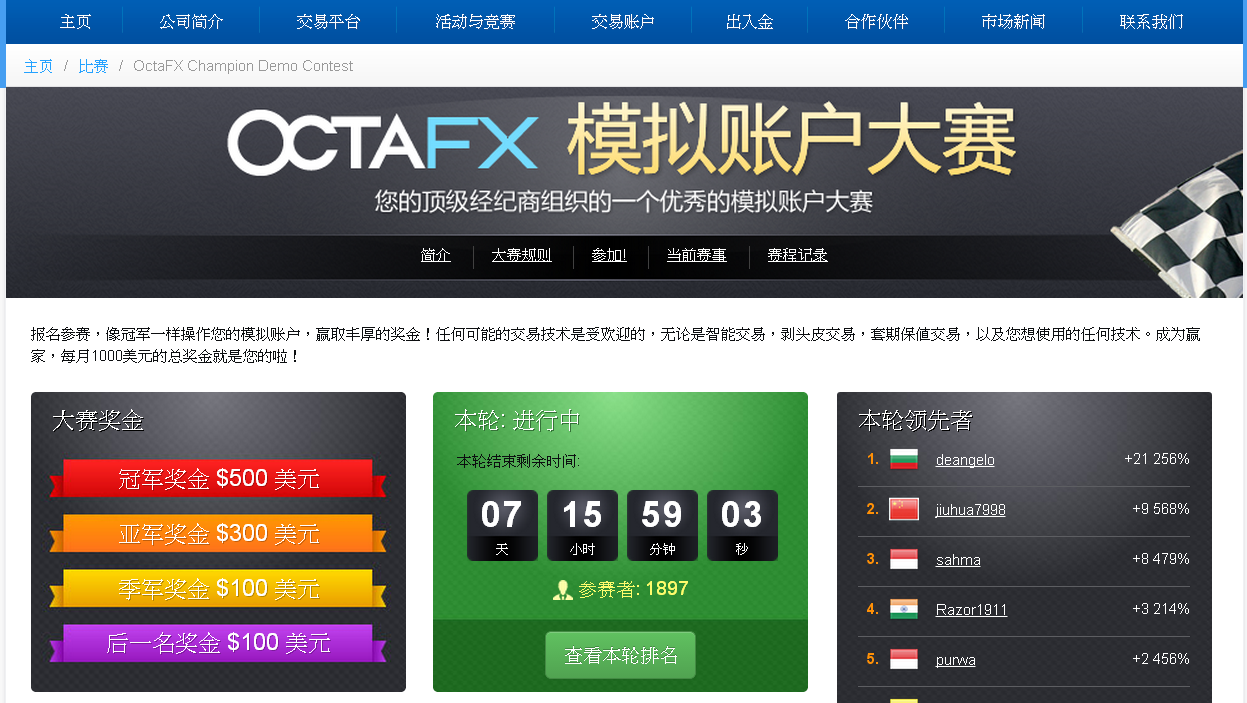Click the breadcrumb text OctaFX Champion Demo Contest
The image size is (1247, 703).
(243, 66)
